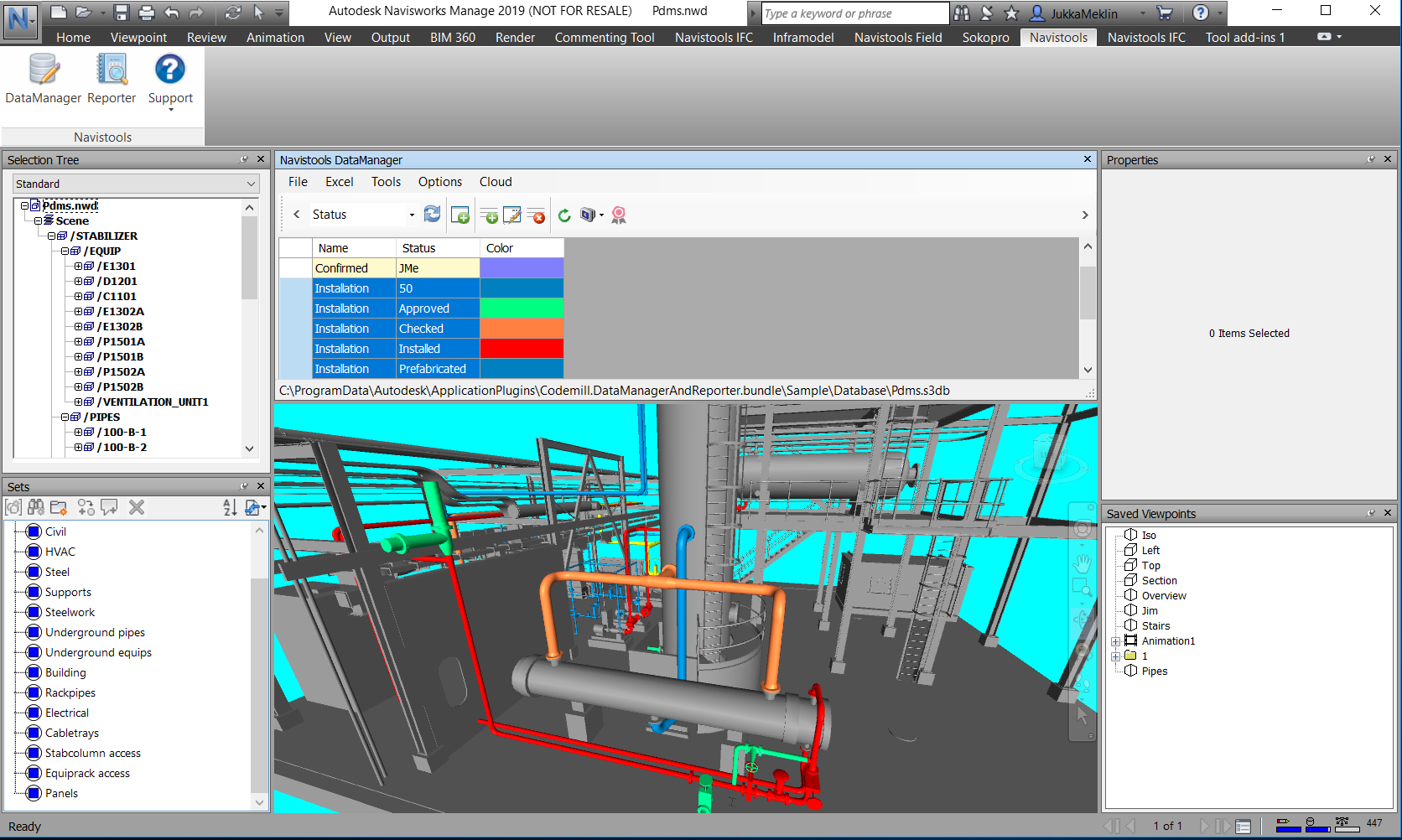
Task: Click the Find Items binoculars icon in Sets
Action: point(36,507)
